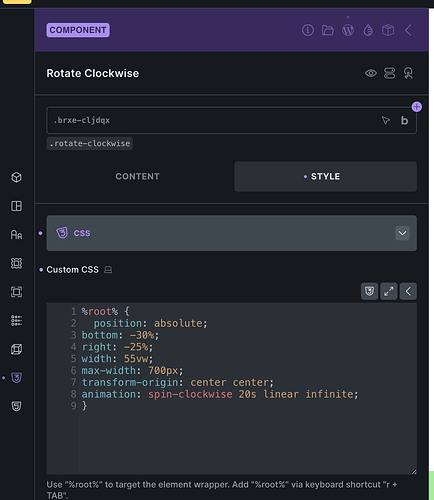Click the bold b icon in selector field

[x=404, y=120]
